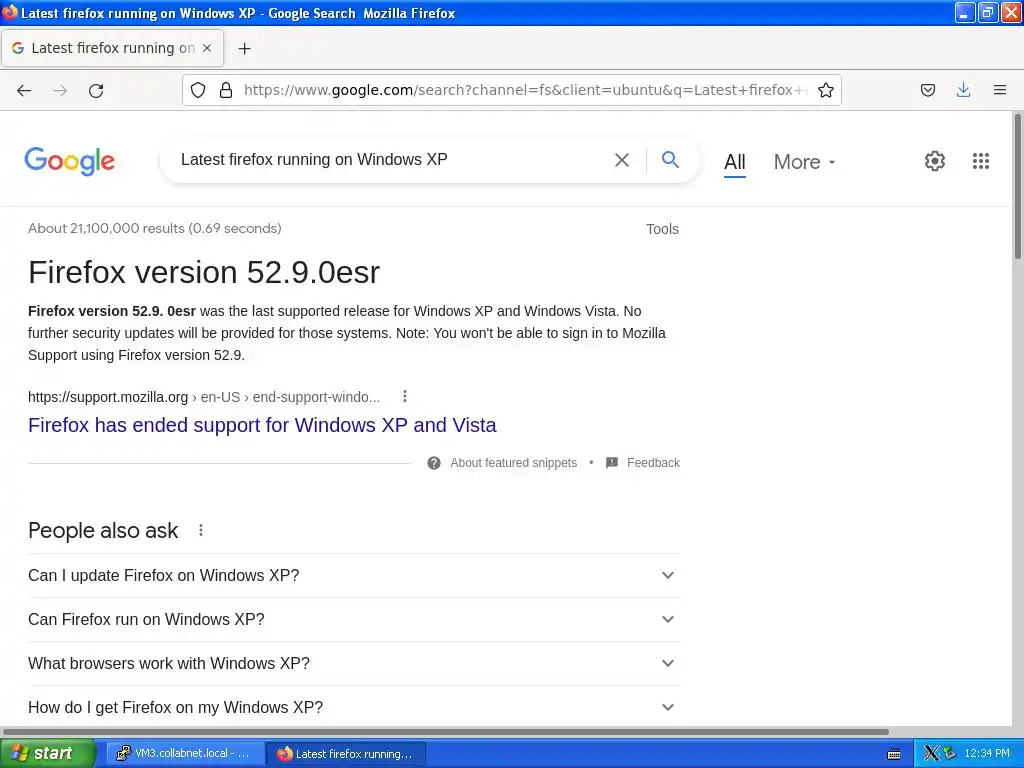Click the horizontal scrollbar at bottom
Viewport: 1024px width, 768px height.
pyautogui.click(x=445, y=732)
